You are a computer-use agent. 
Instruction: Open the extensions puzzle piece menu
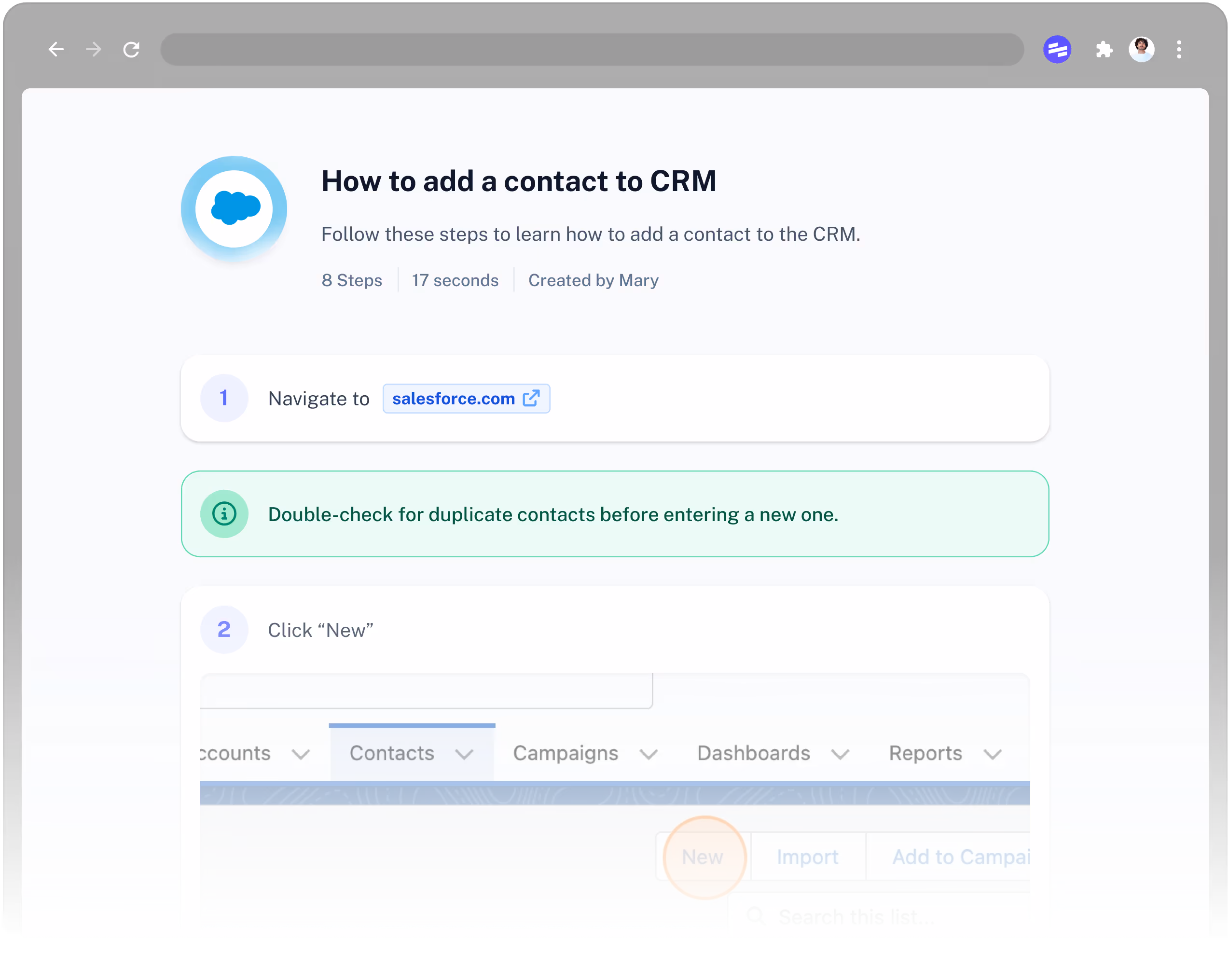pos(1104,50)
